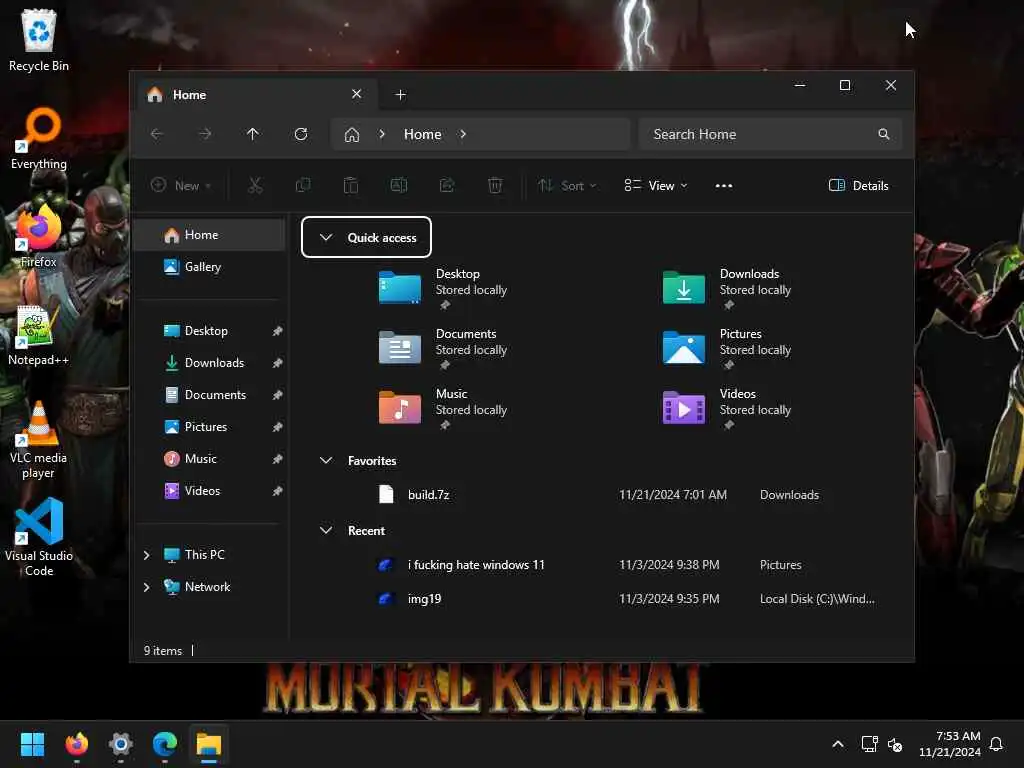This screenshot has width=1024, height=768.
Task: Collapse the Recent section
Action: tap(326, 530)
